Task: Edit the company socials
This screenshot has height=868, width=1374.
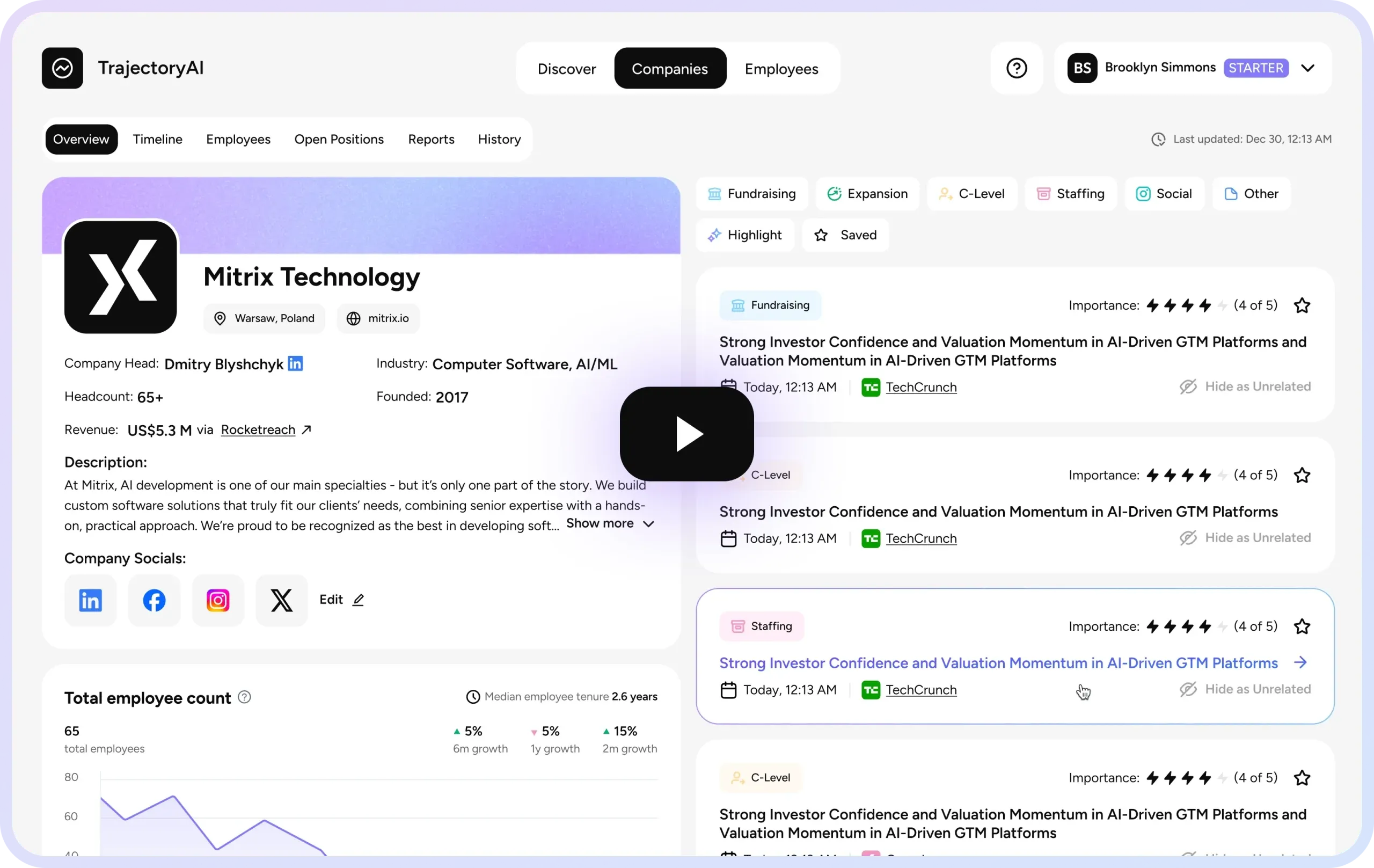Action: 341,600
